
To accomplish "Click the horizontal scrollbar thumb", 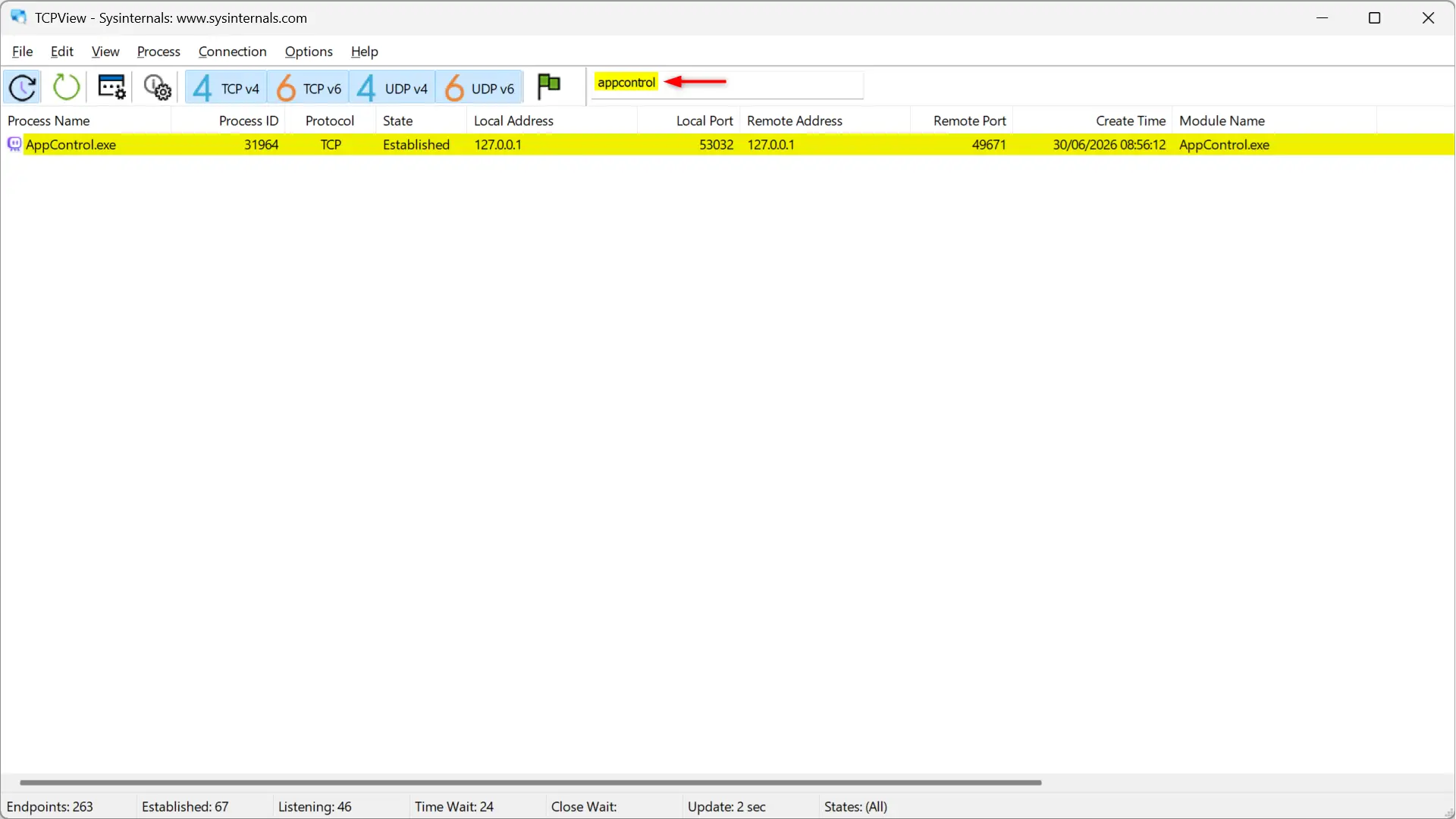I will (x=530, y=782).
